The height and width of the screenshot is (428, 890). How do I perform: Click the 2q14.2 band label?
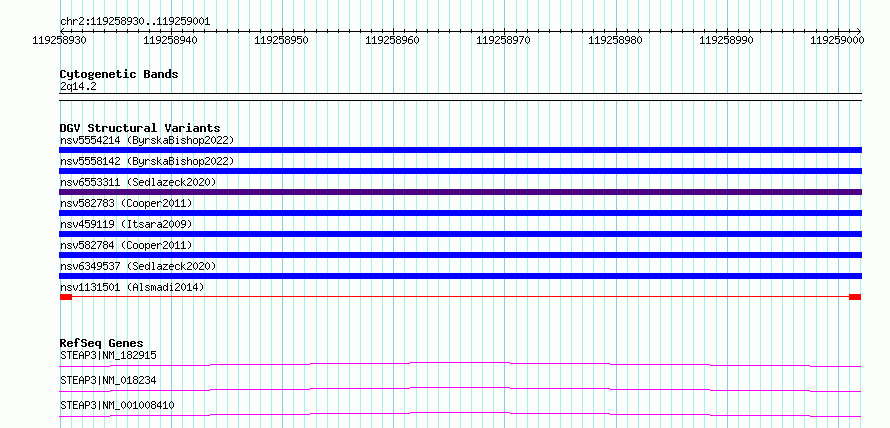[78, 86]
